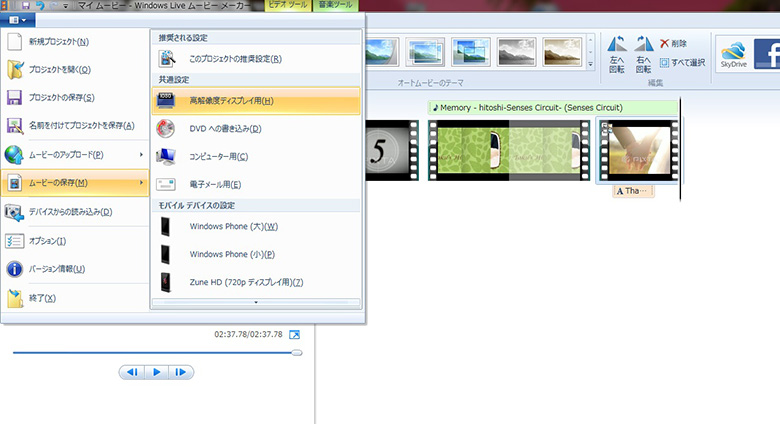Click the submenu scroll-down arrow strip
Viewport: 780px width, 424px height.
pos(256,302)
